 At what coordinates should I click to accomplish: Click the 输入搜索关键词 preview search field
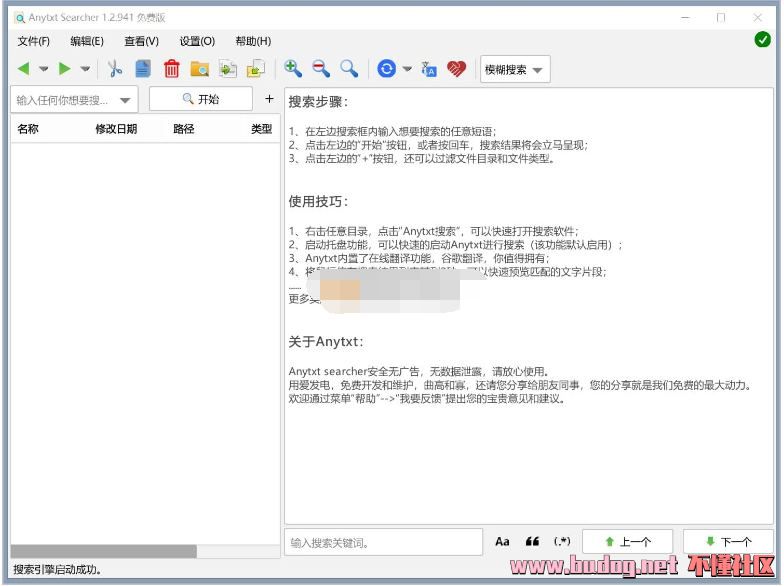click(x=384, y=542)
